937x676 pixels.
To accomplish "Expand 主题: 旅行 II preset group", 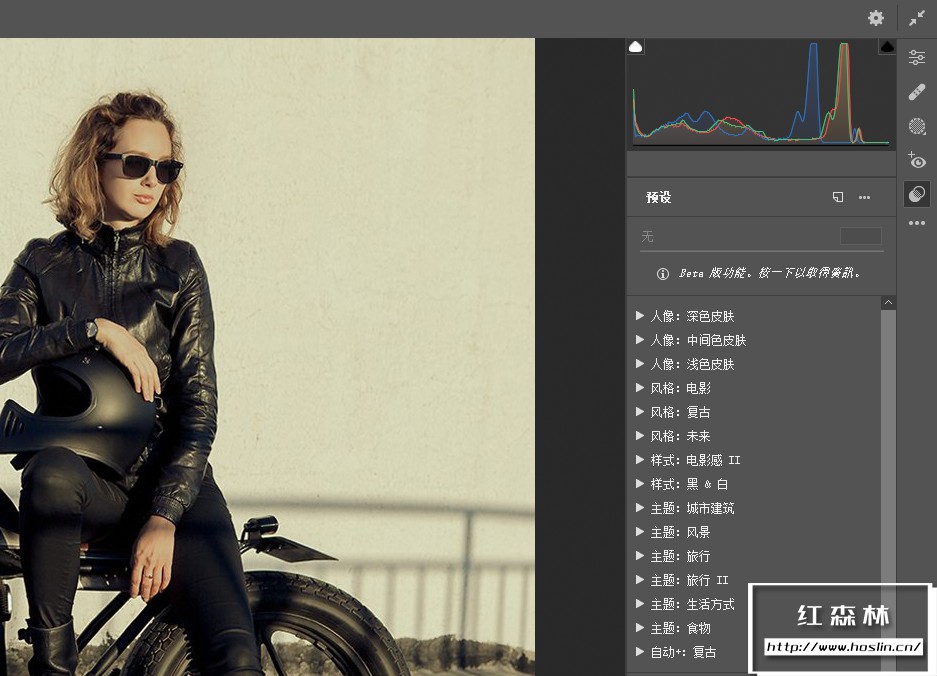I will tap(639, 580).
